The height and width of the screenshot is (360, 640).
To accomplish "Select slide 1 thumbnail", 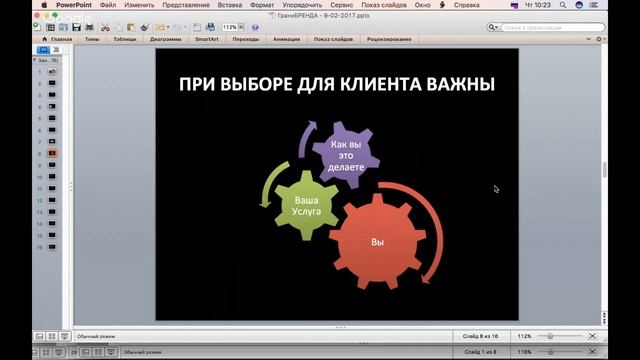I will 52,71.
